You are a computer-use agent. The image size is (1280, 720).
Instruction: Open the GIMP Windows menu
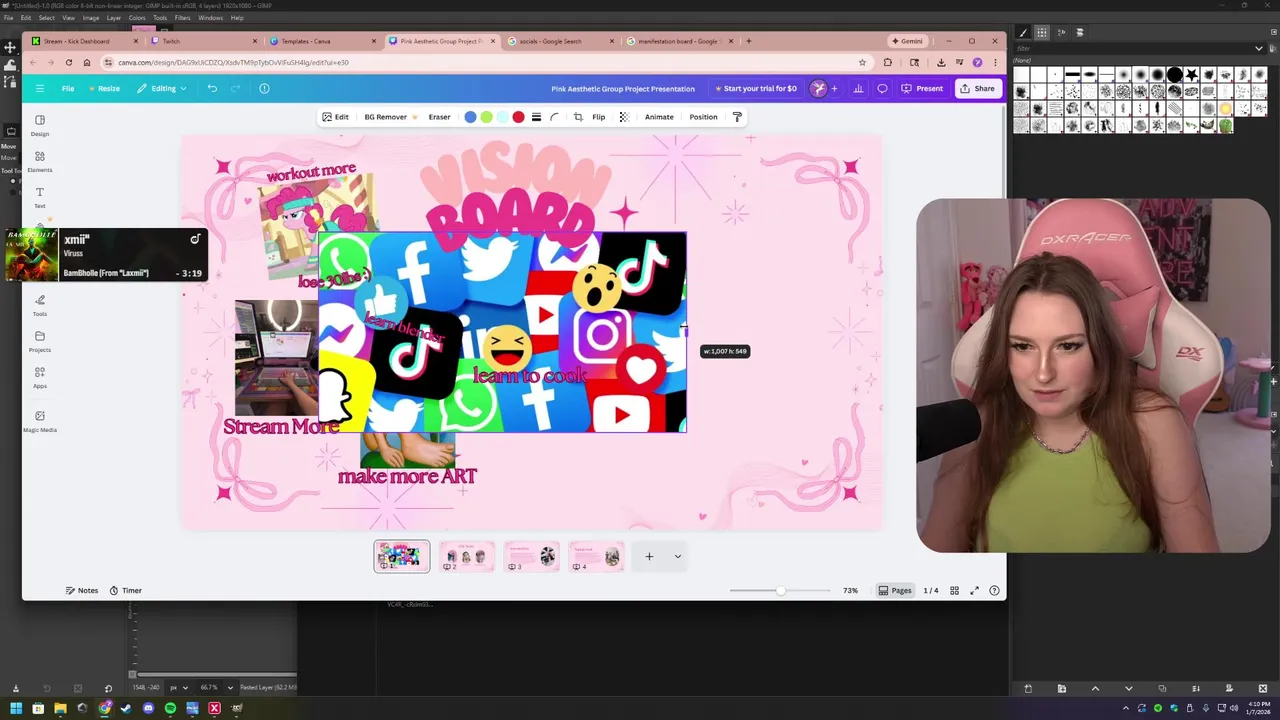point(210,18)
